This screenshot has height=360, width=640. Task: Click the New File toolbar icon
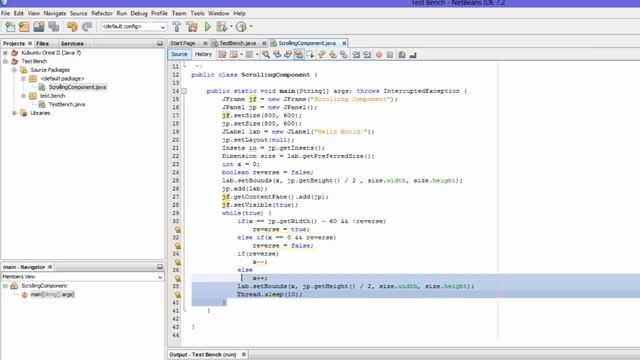(x=10, y=27)
